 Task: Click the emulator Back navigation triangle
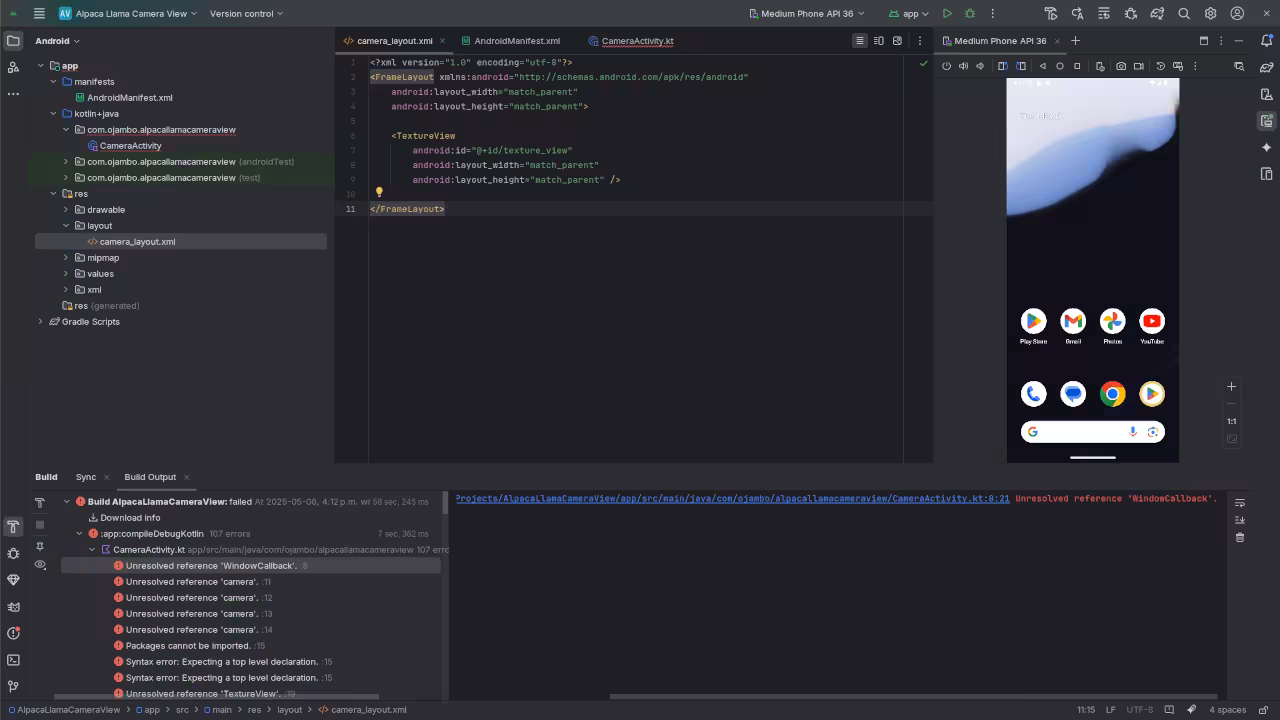(x=1042, y=66)
